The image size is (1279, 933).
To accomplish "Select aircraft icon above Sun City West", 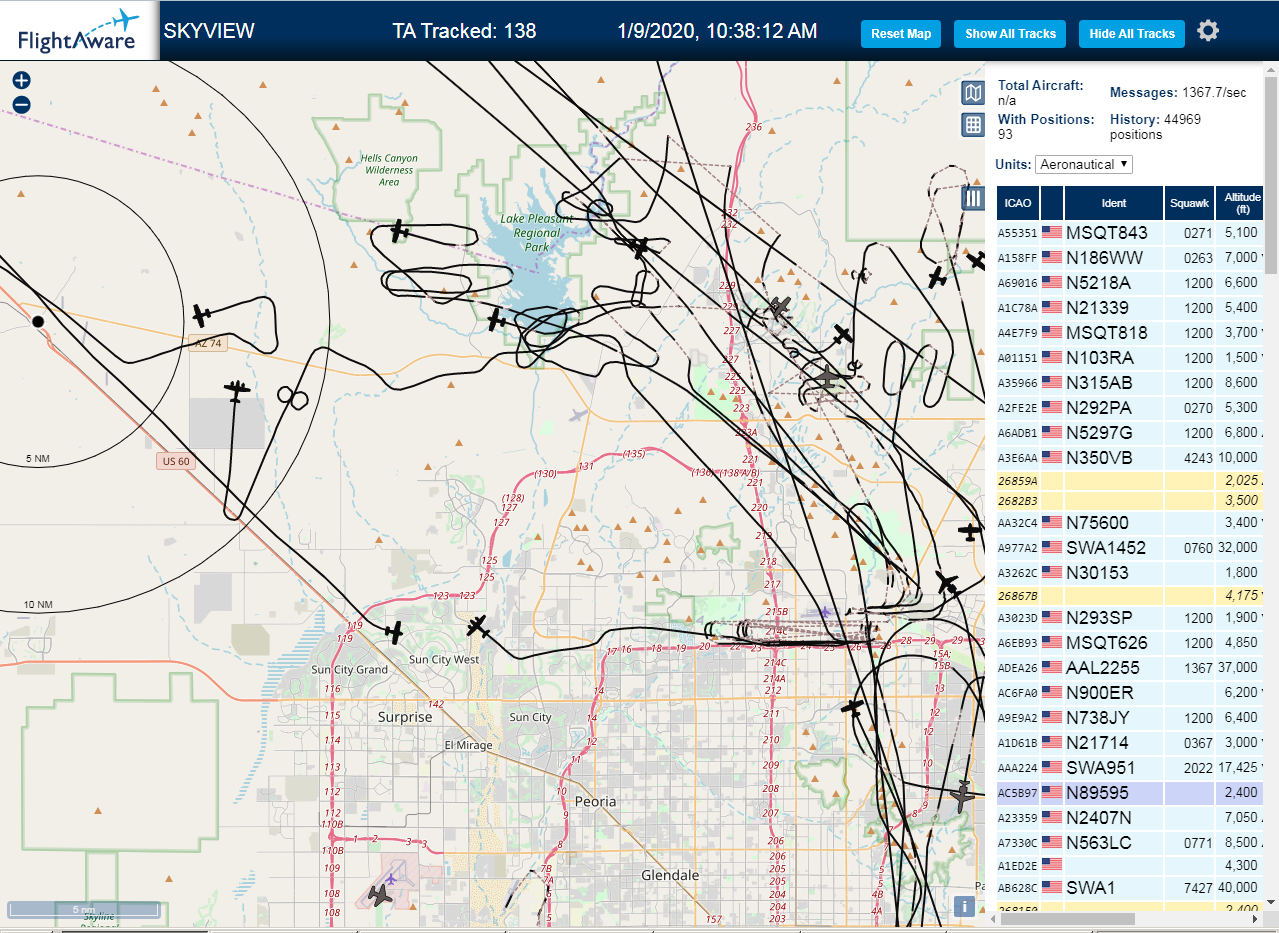I will click(x=479, y=627).
